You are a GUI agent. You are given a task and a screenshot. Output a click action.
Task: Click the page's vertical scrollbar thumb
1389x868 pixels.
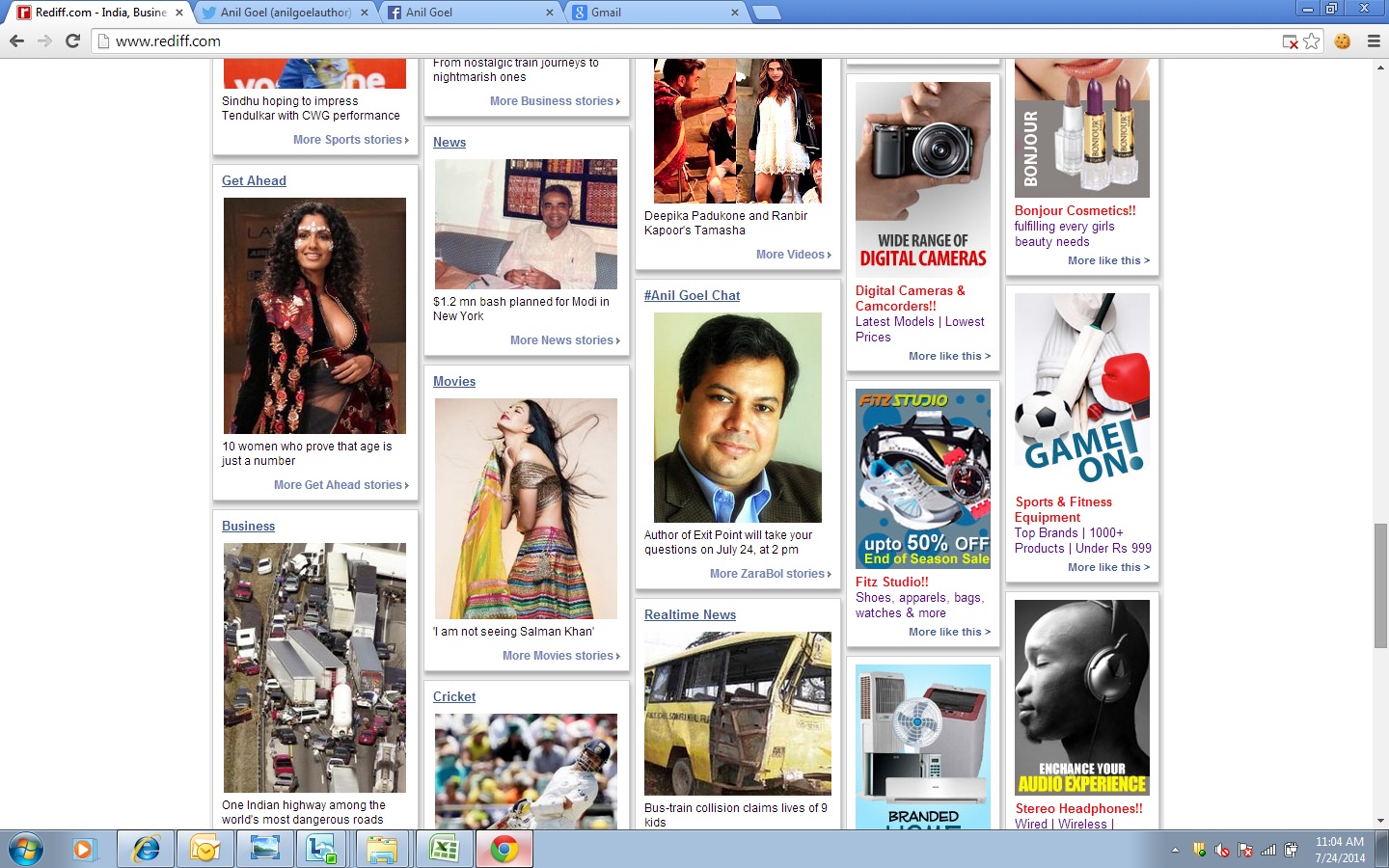[1380, 585]
